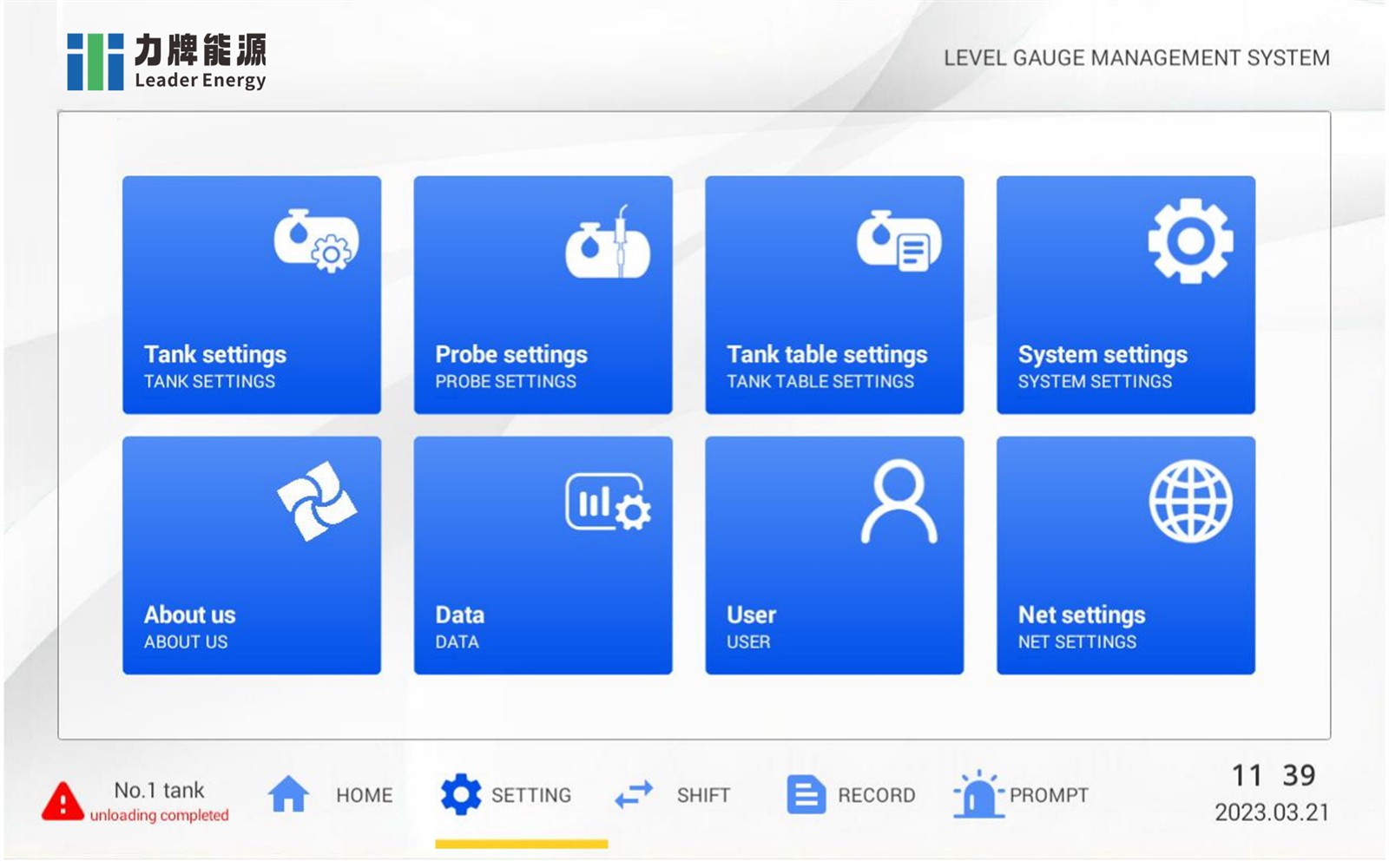Click the Net settings globe icon
Image resolution: width=1389 pixels, height=868 pixels.
click(1190, 502)
